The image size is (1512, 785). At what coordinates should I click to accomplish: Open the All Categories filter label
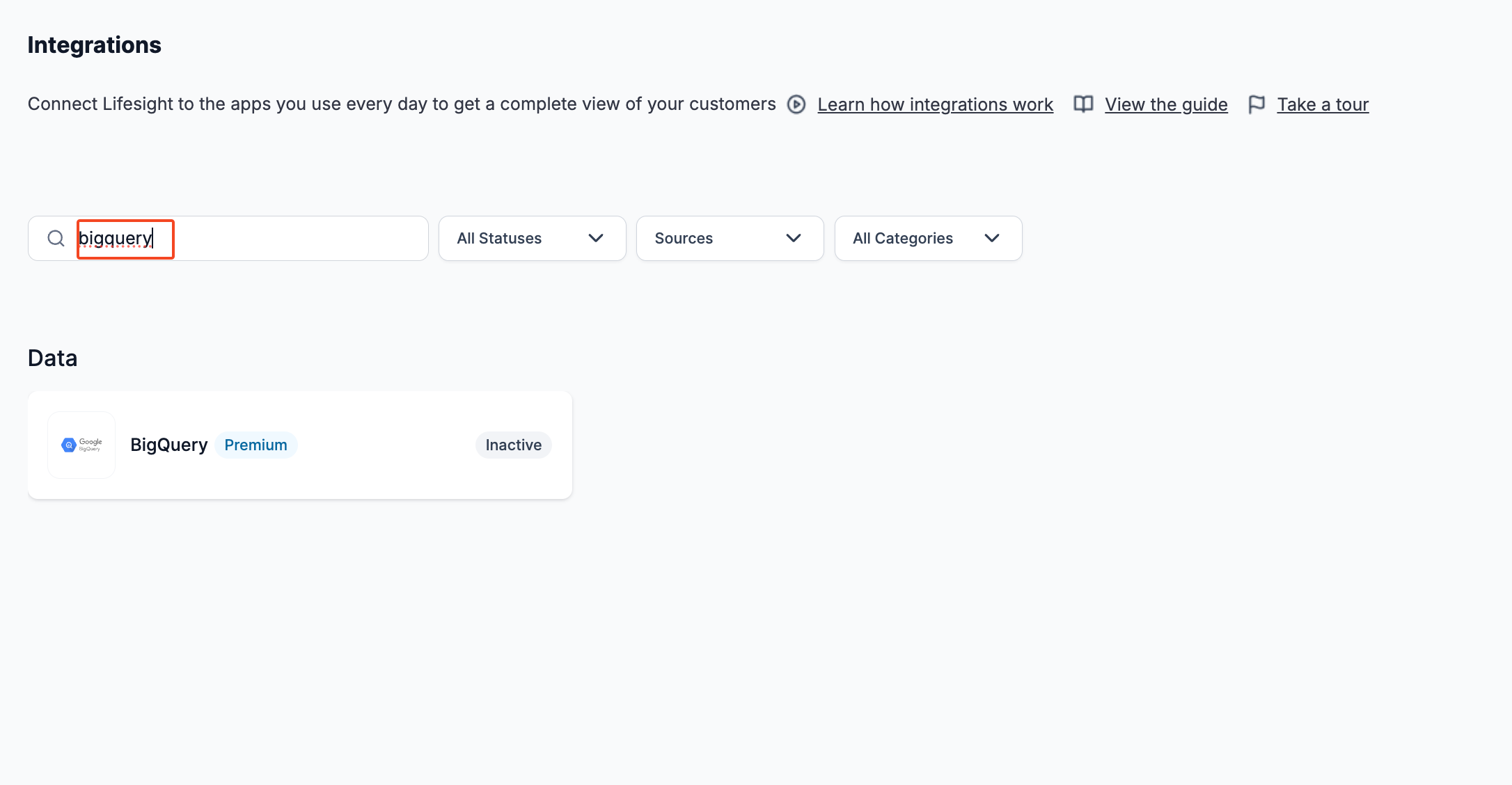click(x=903, y=238)
